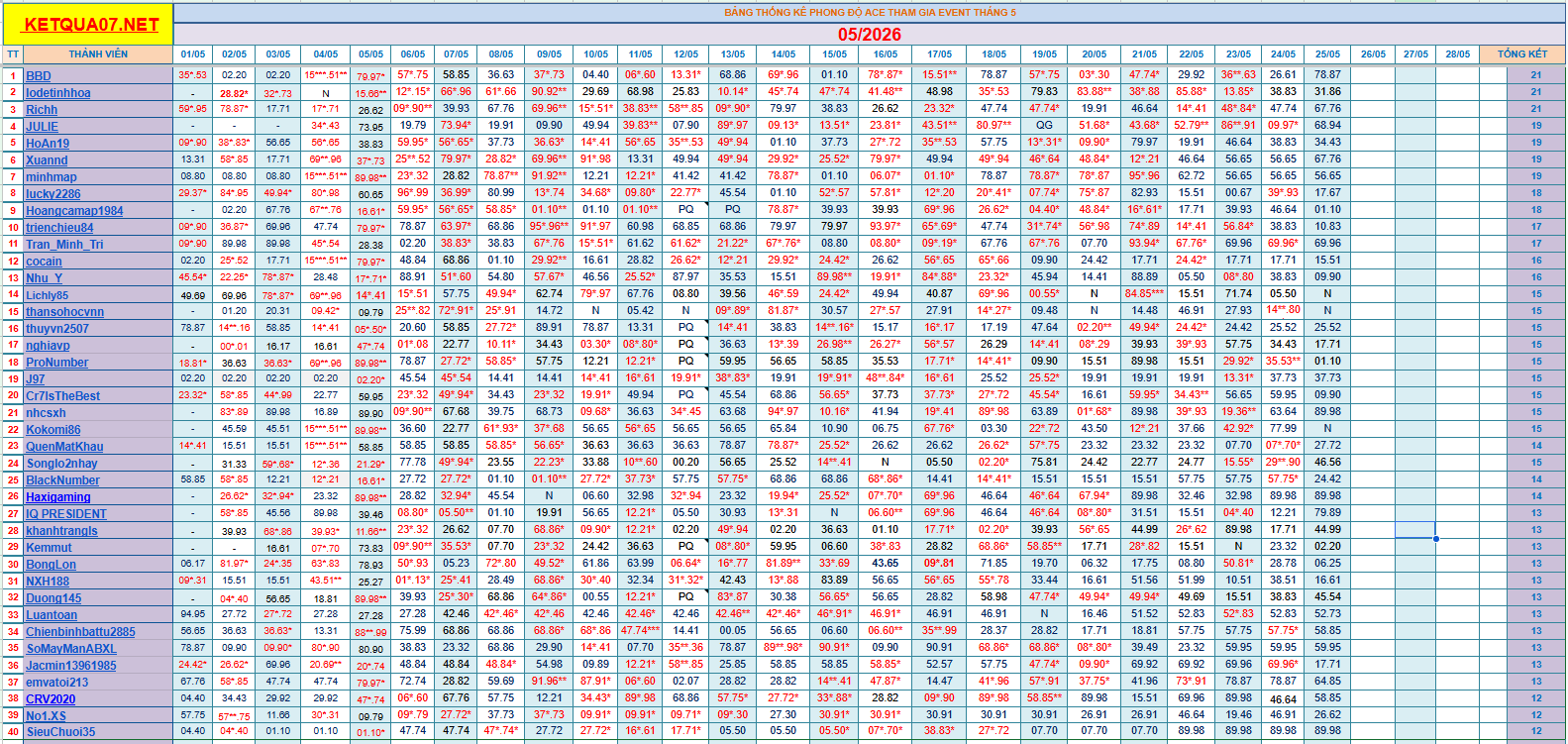Open member link emvatoi213
This screenshot has height=744, width=1568.
click(x=56, y=683)
